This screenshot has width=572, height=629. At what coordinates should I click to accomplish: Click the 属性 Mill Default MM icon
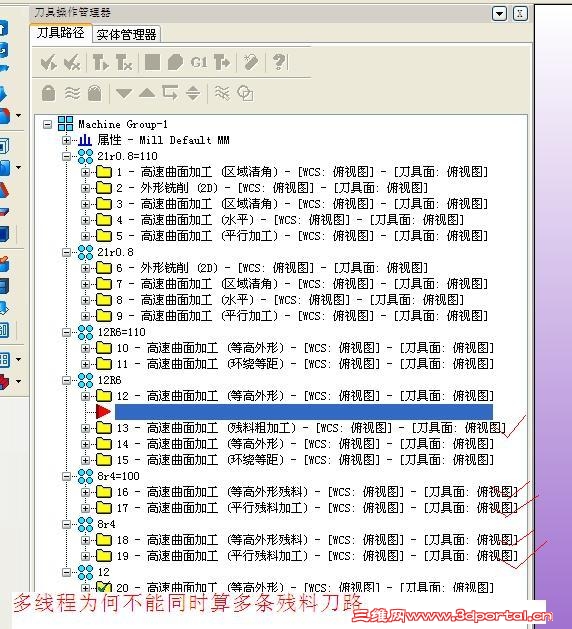click(85, 140)
